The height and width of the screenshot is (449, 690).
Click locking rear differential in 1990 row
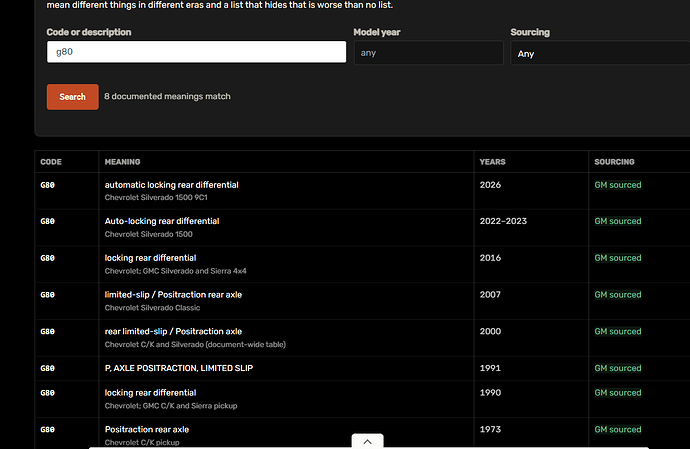(150, 393)
